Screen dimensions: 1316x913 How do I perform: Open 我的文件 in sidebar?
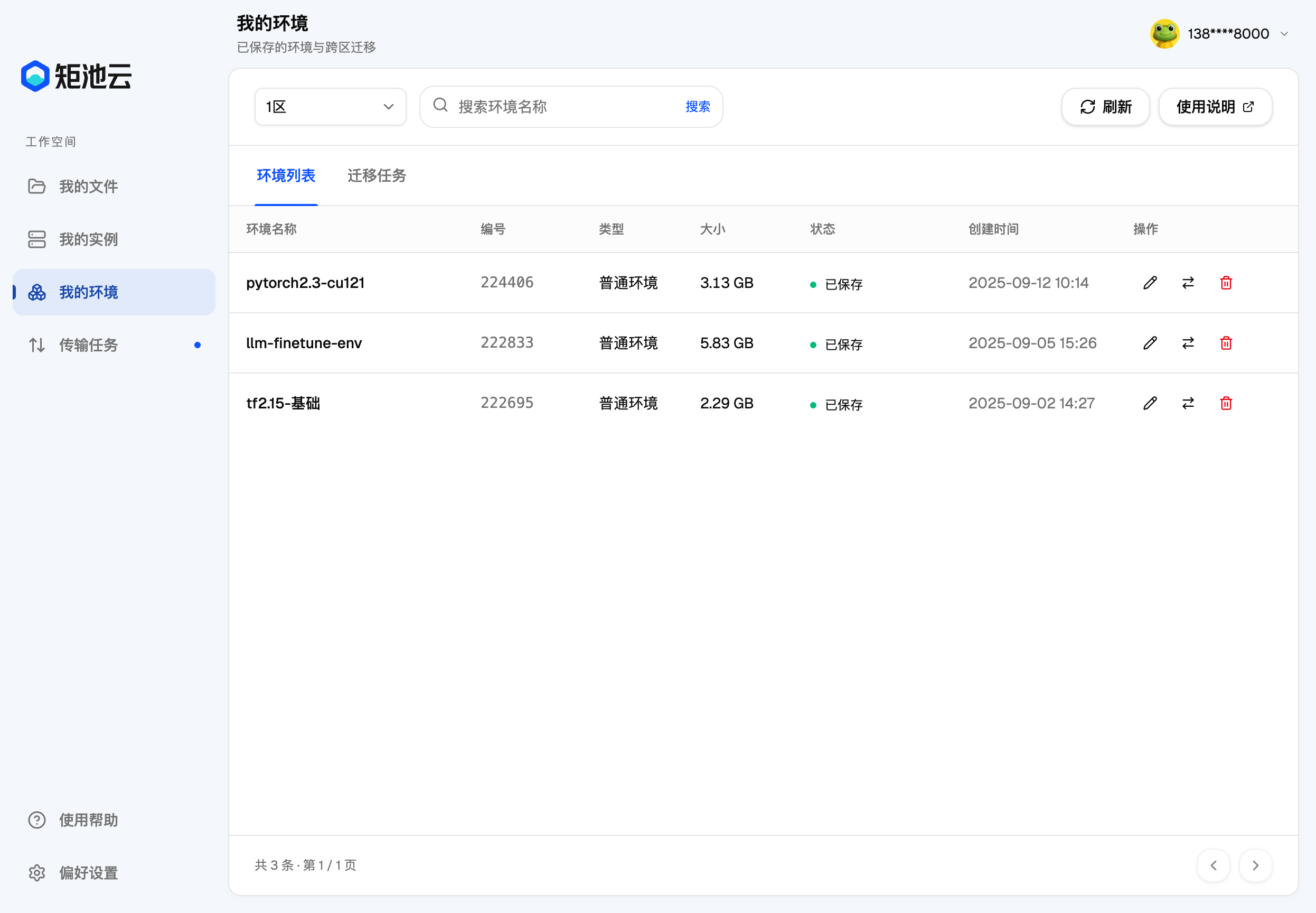tap(114, 187)
